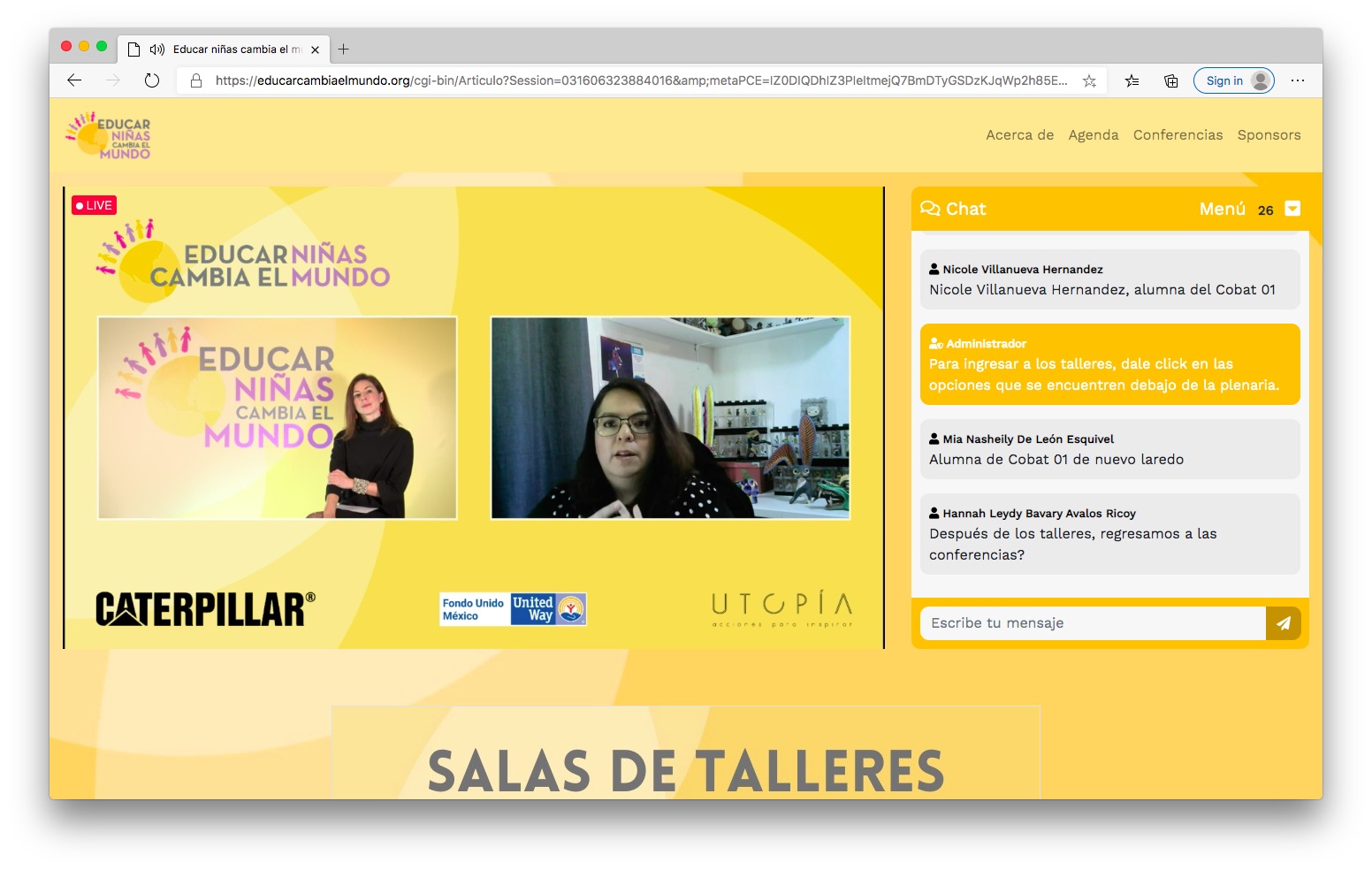Open the browser settings ellipsis menu

1297,80
